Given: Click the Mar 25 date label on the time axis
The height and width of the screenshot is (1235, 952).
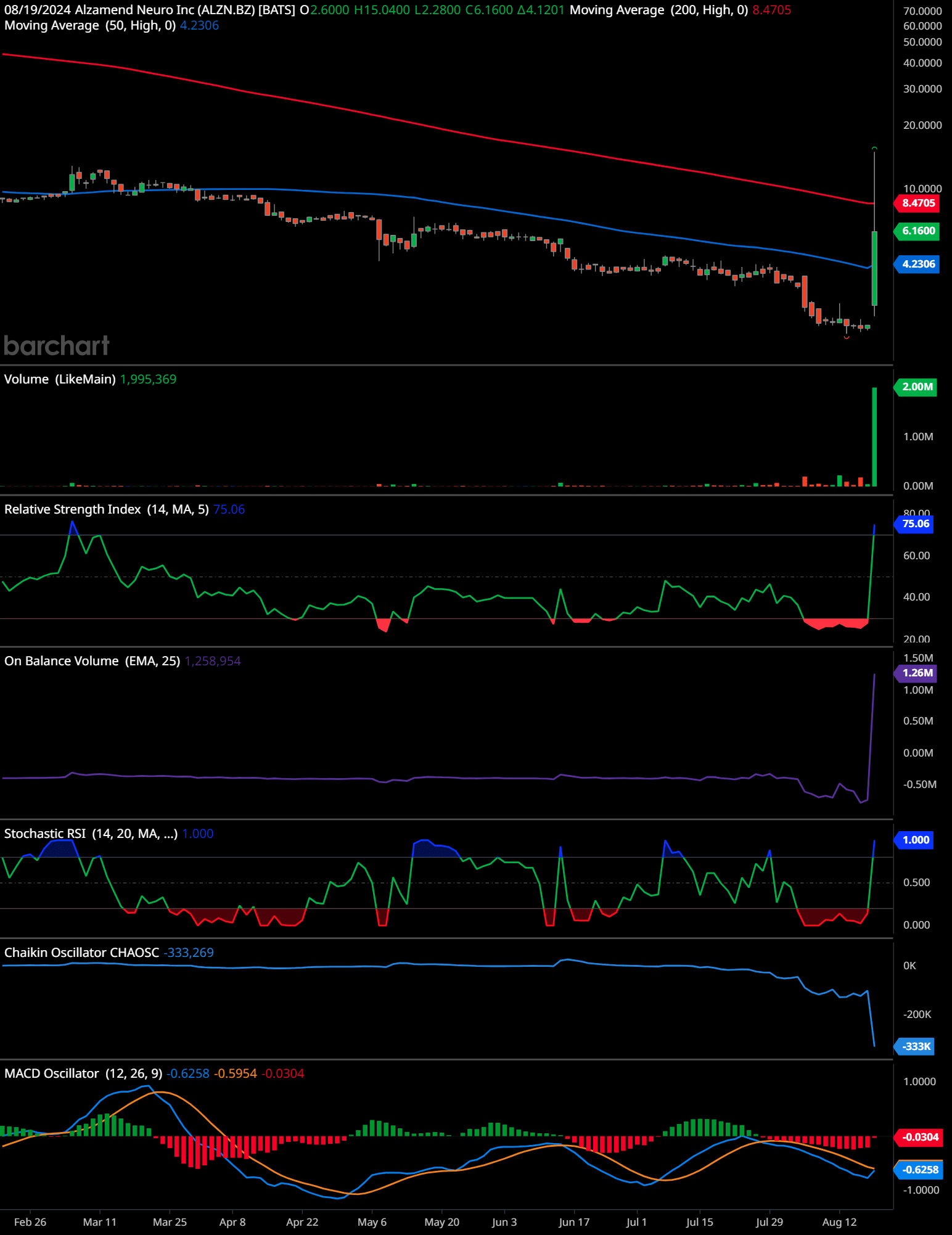Looking at the screenshot, I should point(170,1222).
